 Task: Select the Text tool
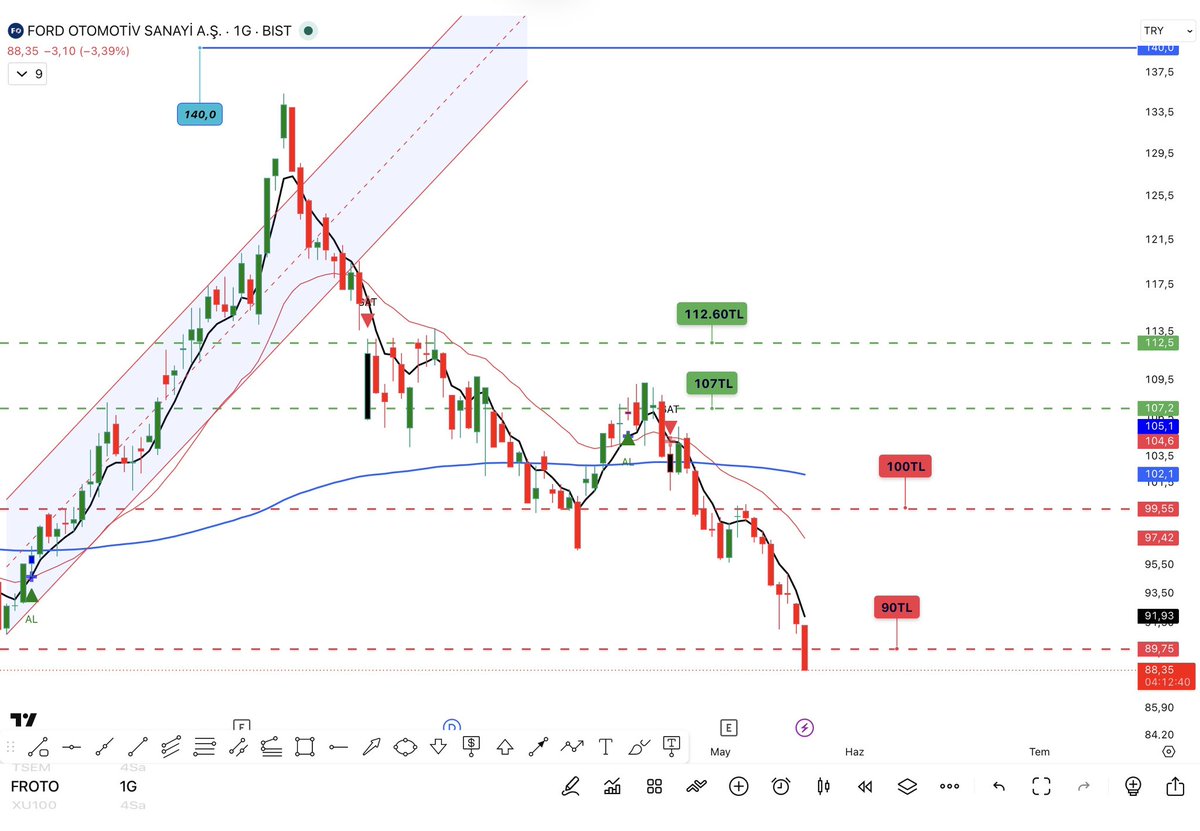coord(605,746)
